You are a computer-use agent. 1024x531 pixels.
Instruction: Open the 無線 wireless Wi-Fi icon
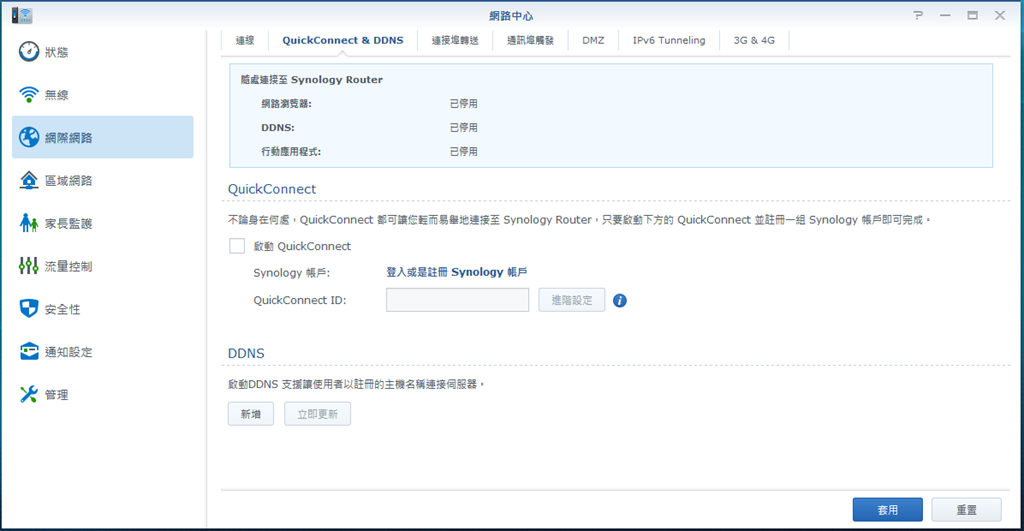coord(29,95)
